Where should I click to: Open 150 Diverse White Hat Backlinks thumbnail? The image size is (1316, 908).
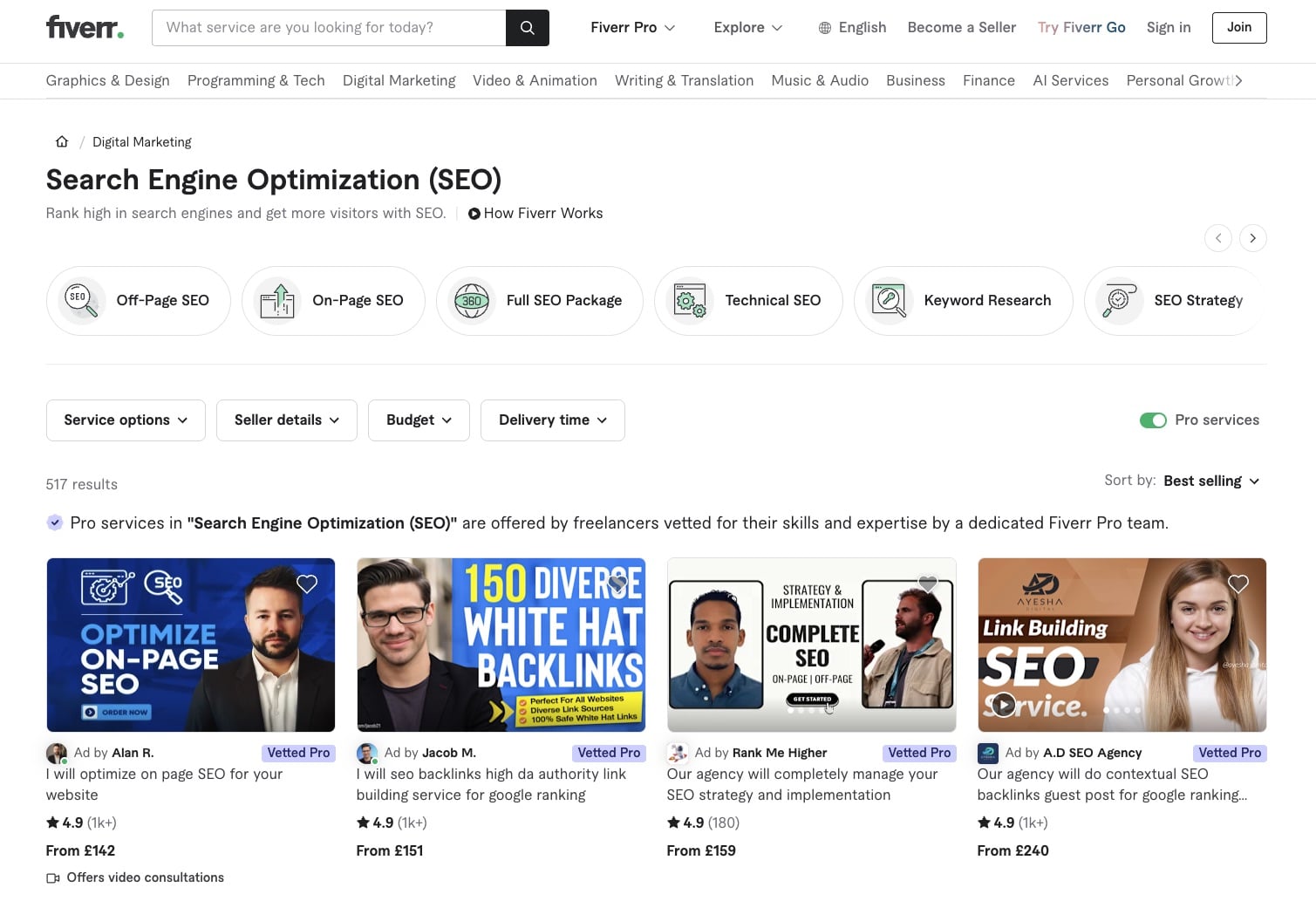[x=501, y=645]
